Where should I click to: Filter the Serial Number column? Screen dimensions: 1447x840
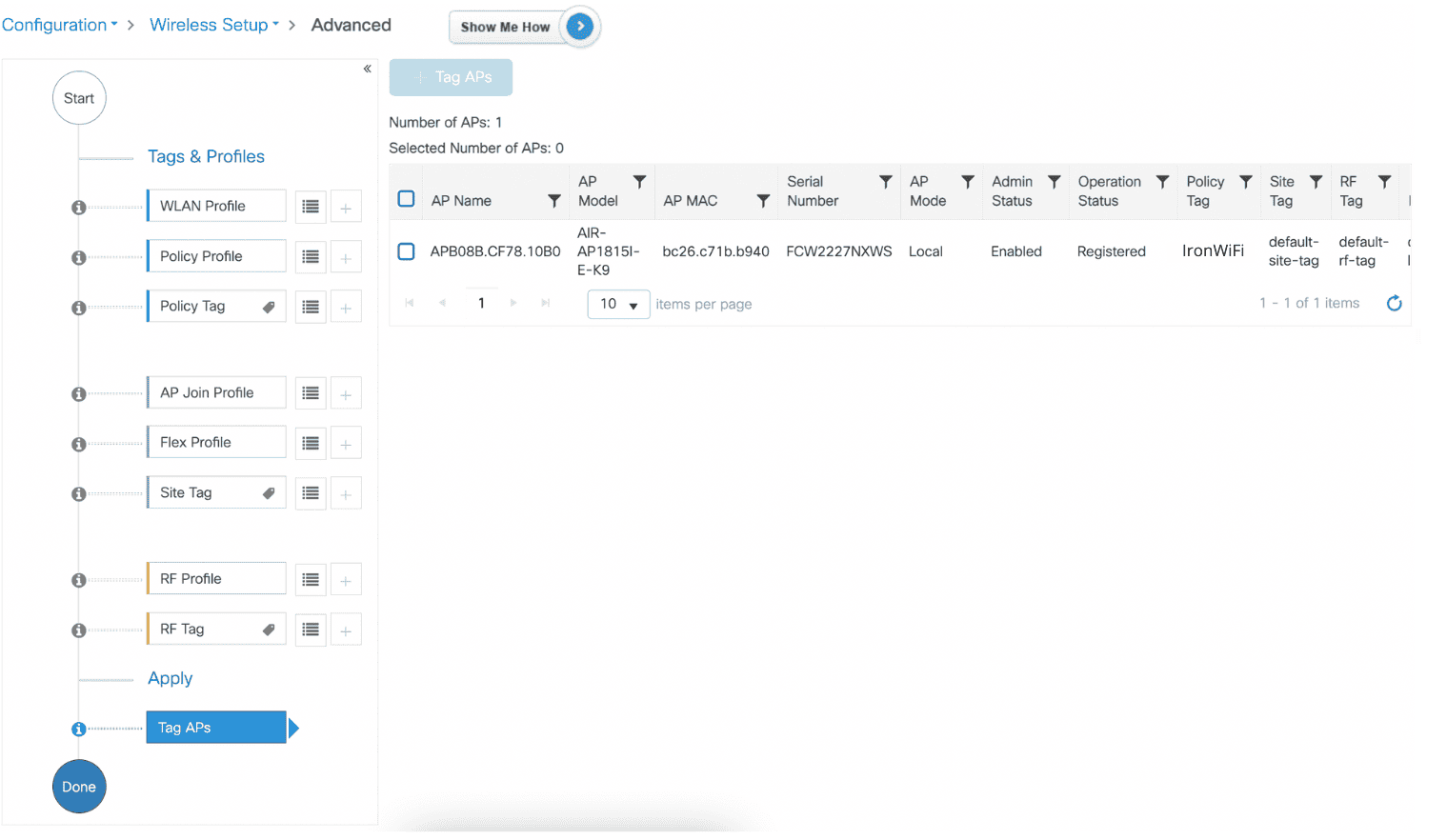(885, 182)
